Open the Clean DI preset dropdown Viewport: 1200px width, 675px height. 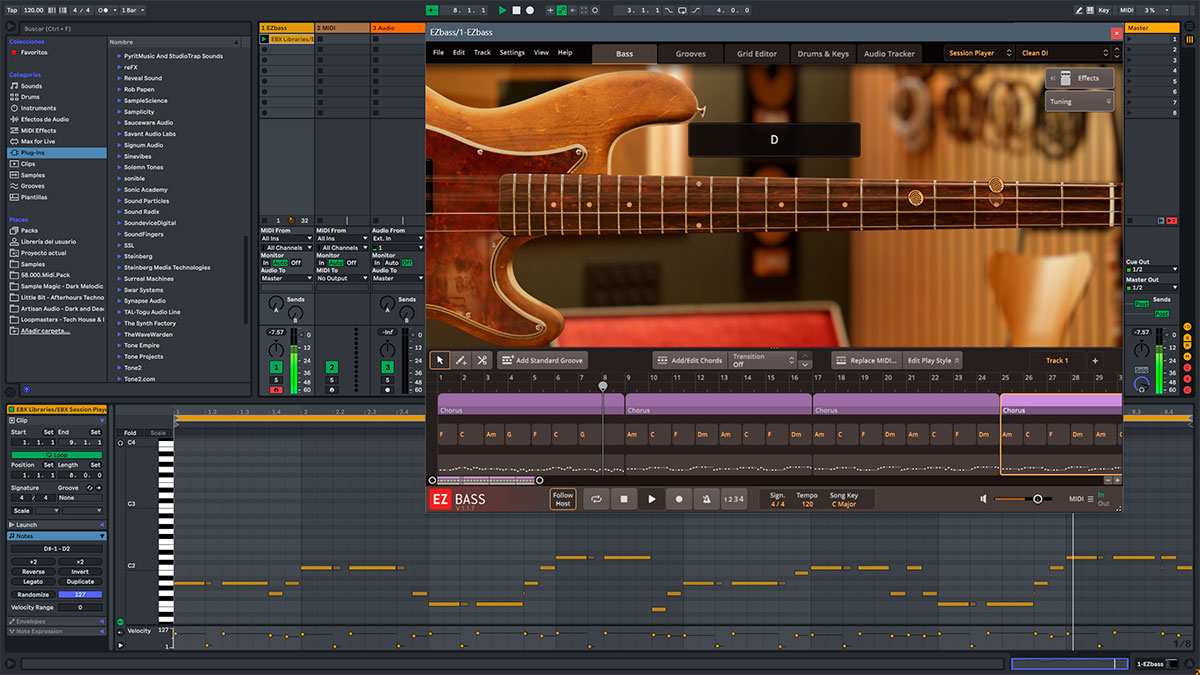tap(1064, 53)
